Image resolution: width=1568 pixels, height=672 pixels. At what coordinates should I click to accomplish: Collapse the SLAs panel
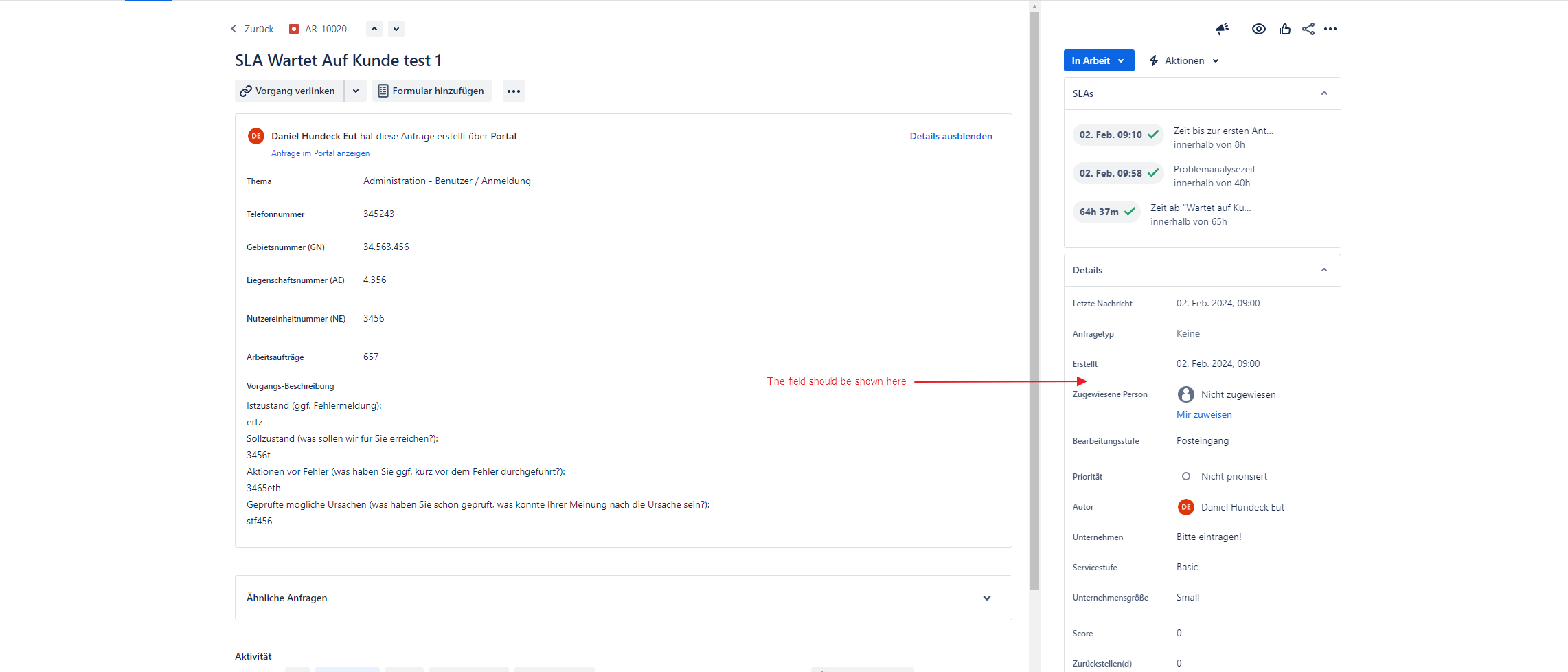(1324, 93)
